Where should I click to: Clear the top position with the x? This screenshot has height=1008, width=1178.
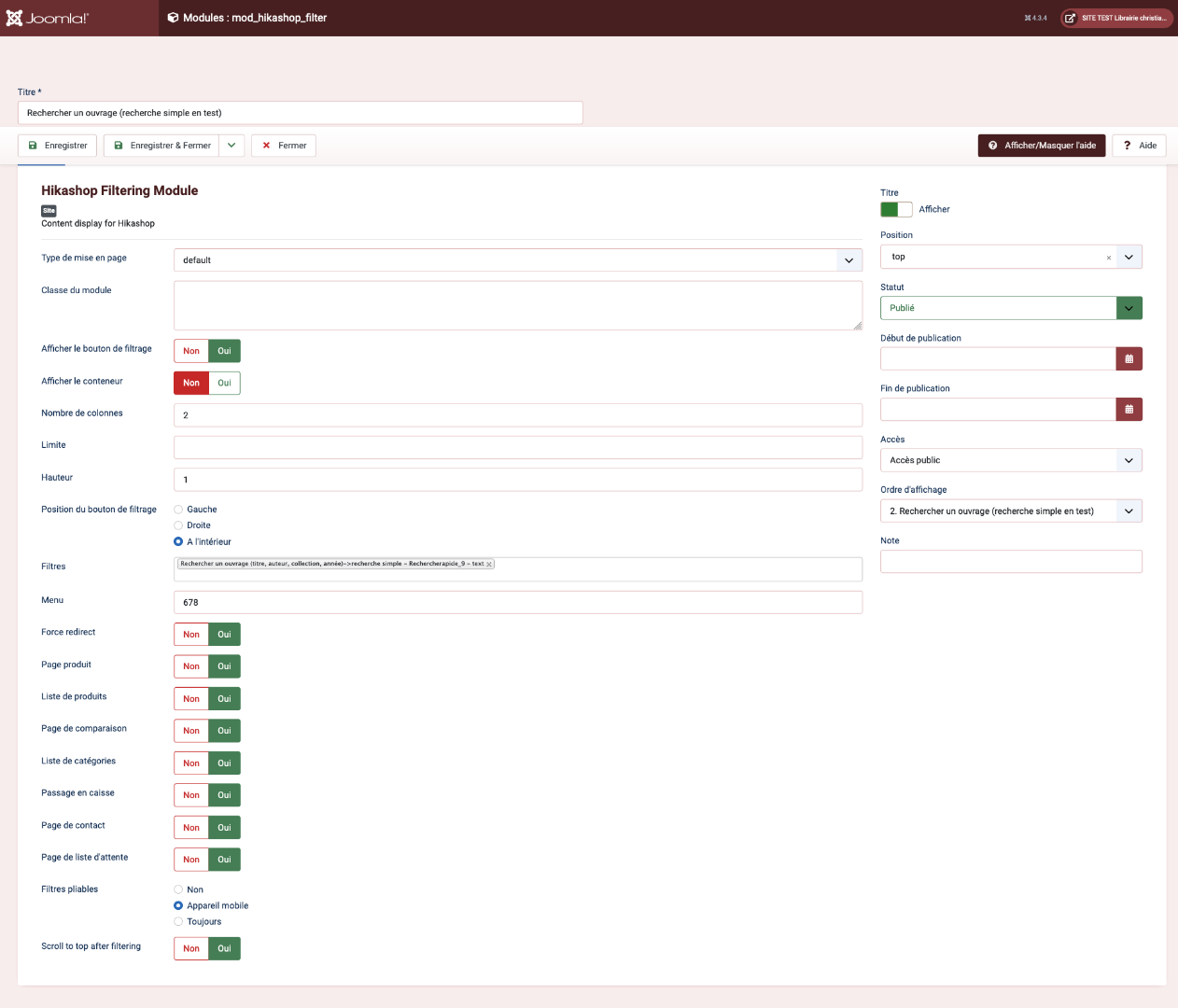(1109, 258)
